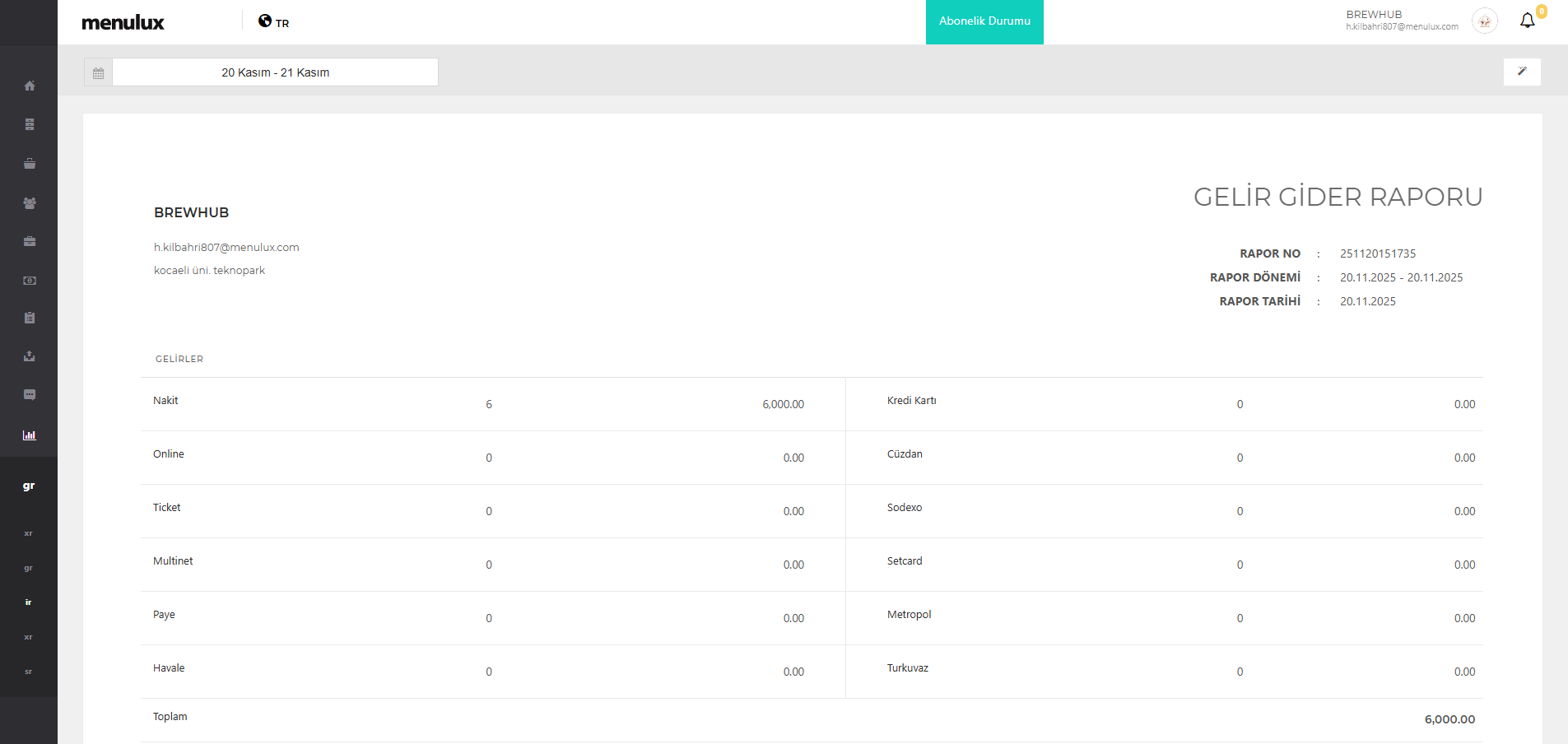Image resolution: width=1568 pixels, height=744 pixels.
Task: Go to the home dashboard icon
Action: tap(30, 86)
